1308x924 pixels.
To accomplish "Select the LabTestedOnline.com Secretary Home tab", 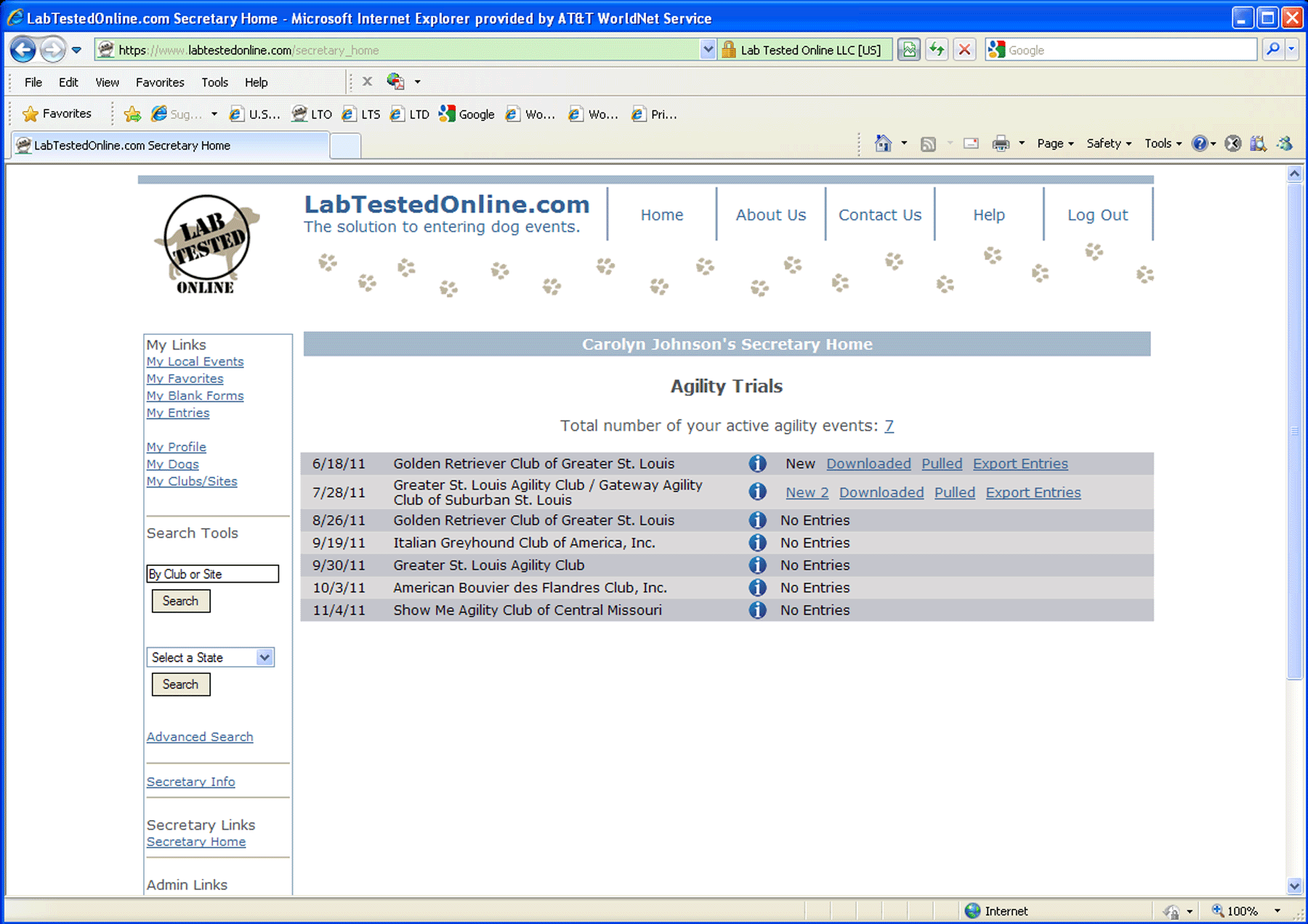I will coord(170,145).
